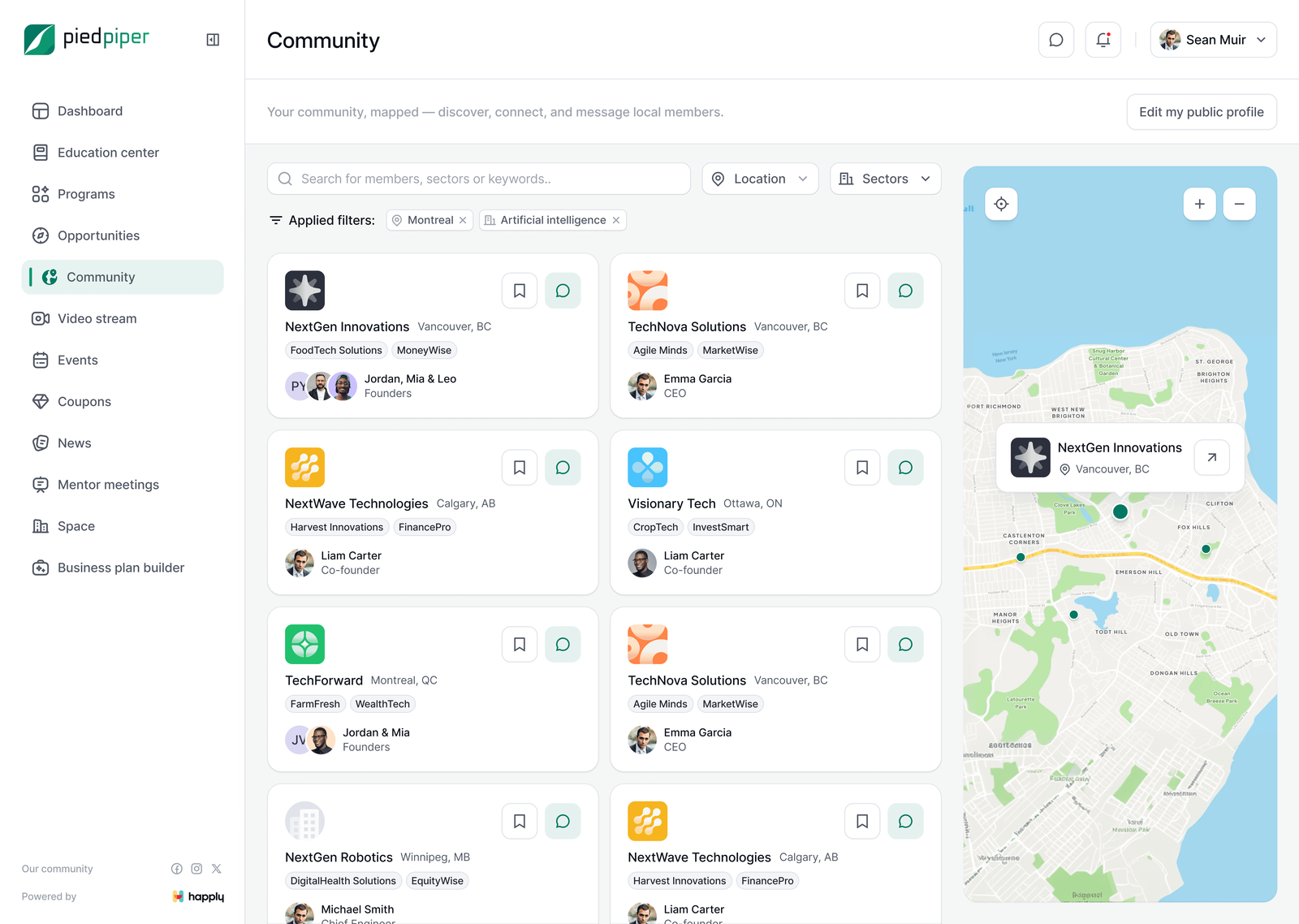This screenshot has height=924, width=1299.
Task: Zoom in on the map
Action: pyautogui.click(x=1199, y=204)
